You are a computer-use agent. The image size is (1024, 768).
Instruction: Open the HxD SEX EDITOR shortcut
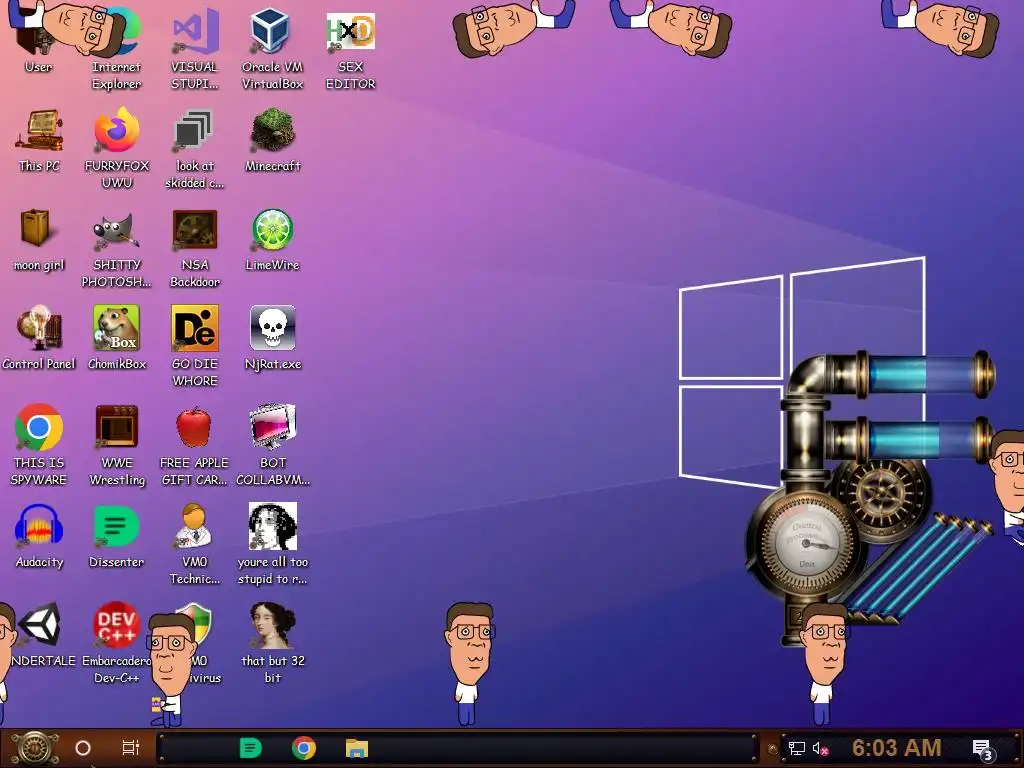[351, 47]
